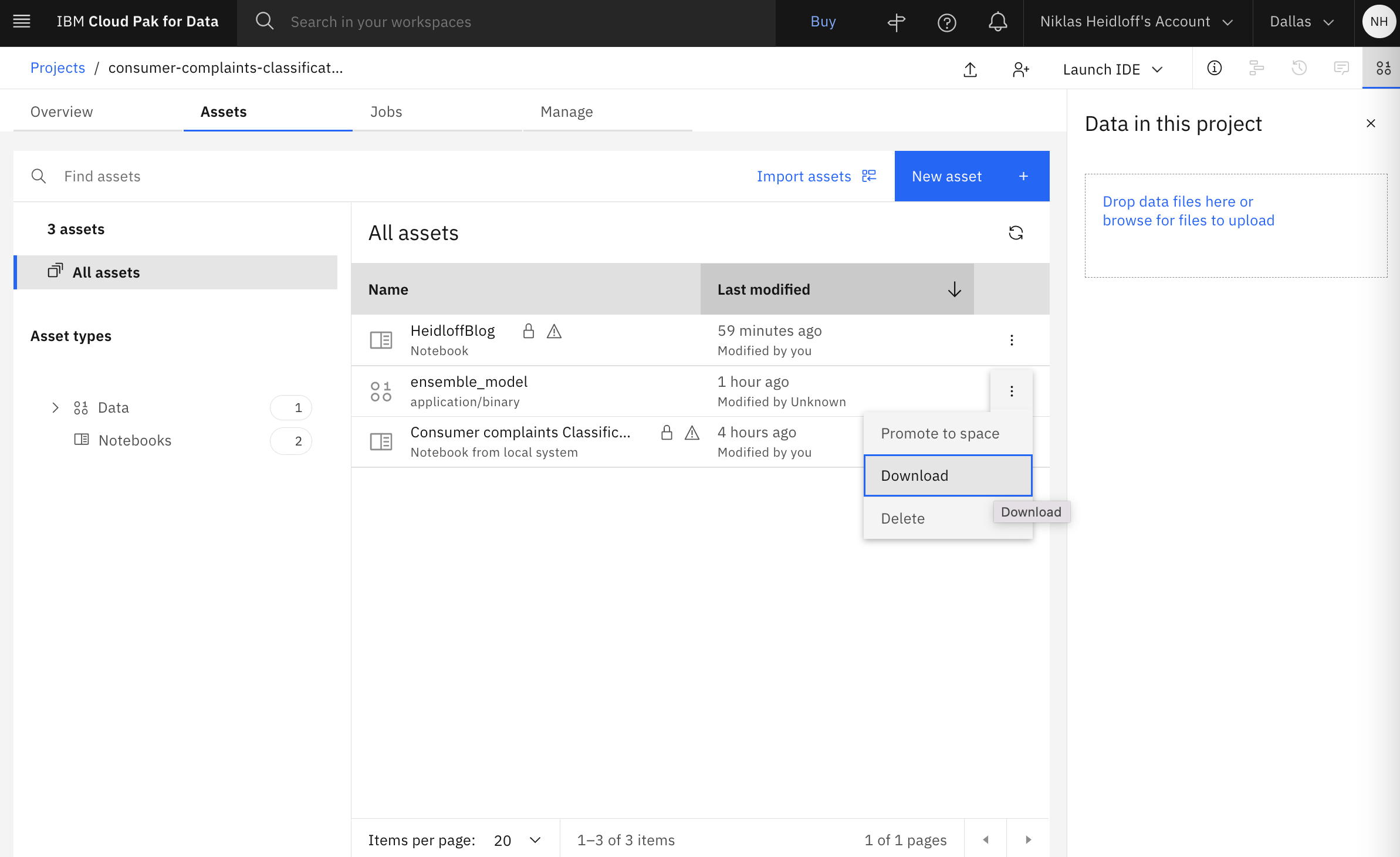Select Promote to space from context menu
This screenshot has width=1400, height=857.
pos(939,433)
